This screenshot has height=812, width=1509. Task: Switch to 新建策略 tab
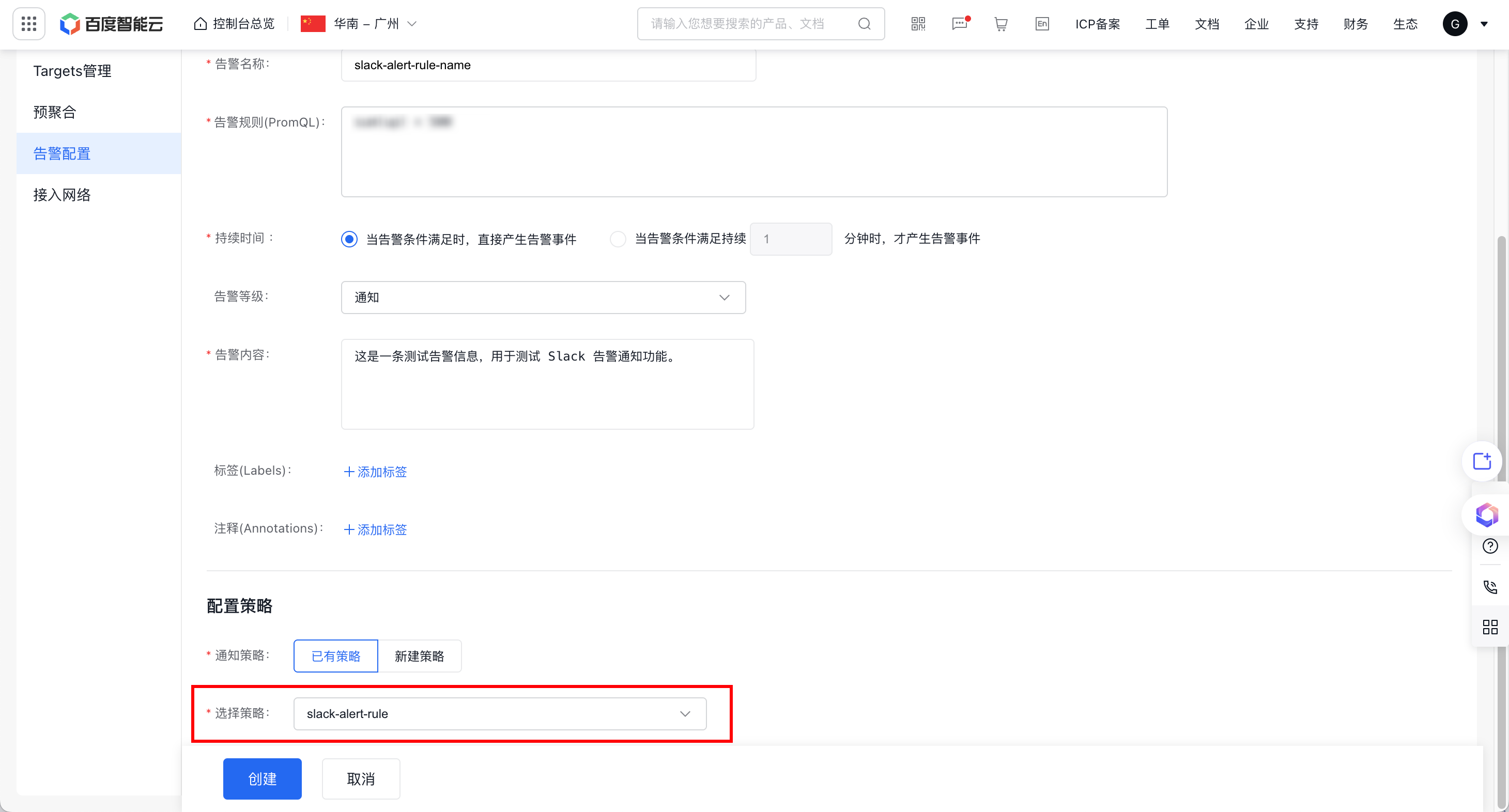pos(420,655)
